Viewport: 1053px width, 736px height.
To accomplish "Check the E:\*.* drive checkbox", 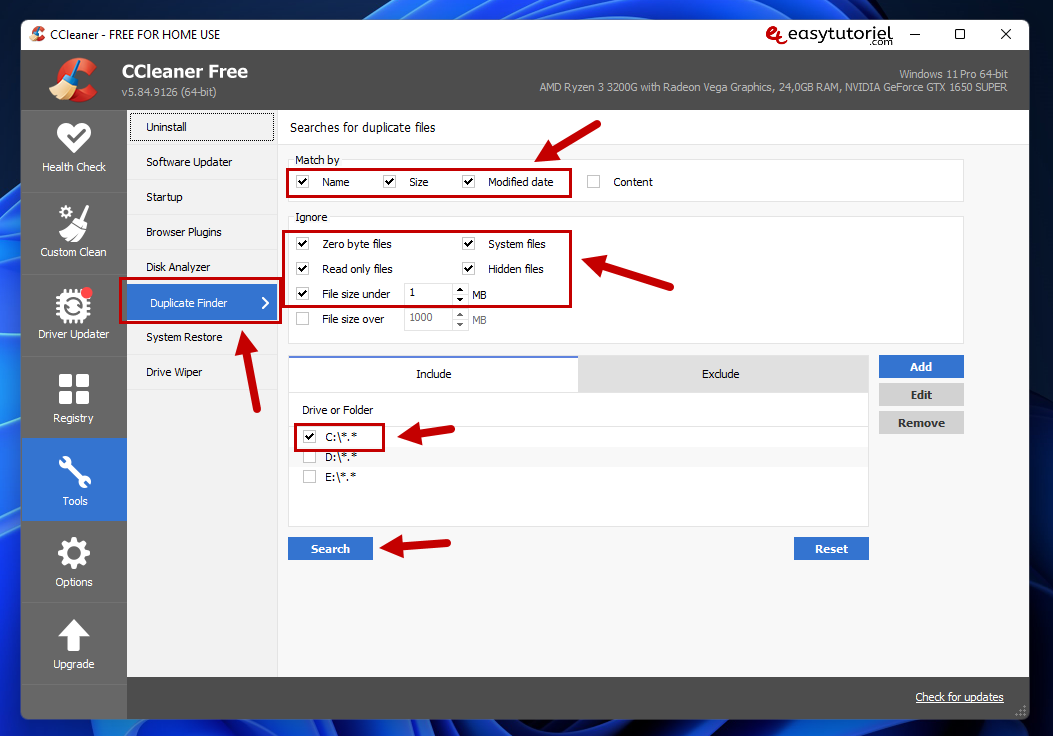I will point(310,477).
